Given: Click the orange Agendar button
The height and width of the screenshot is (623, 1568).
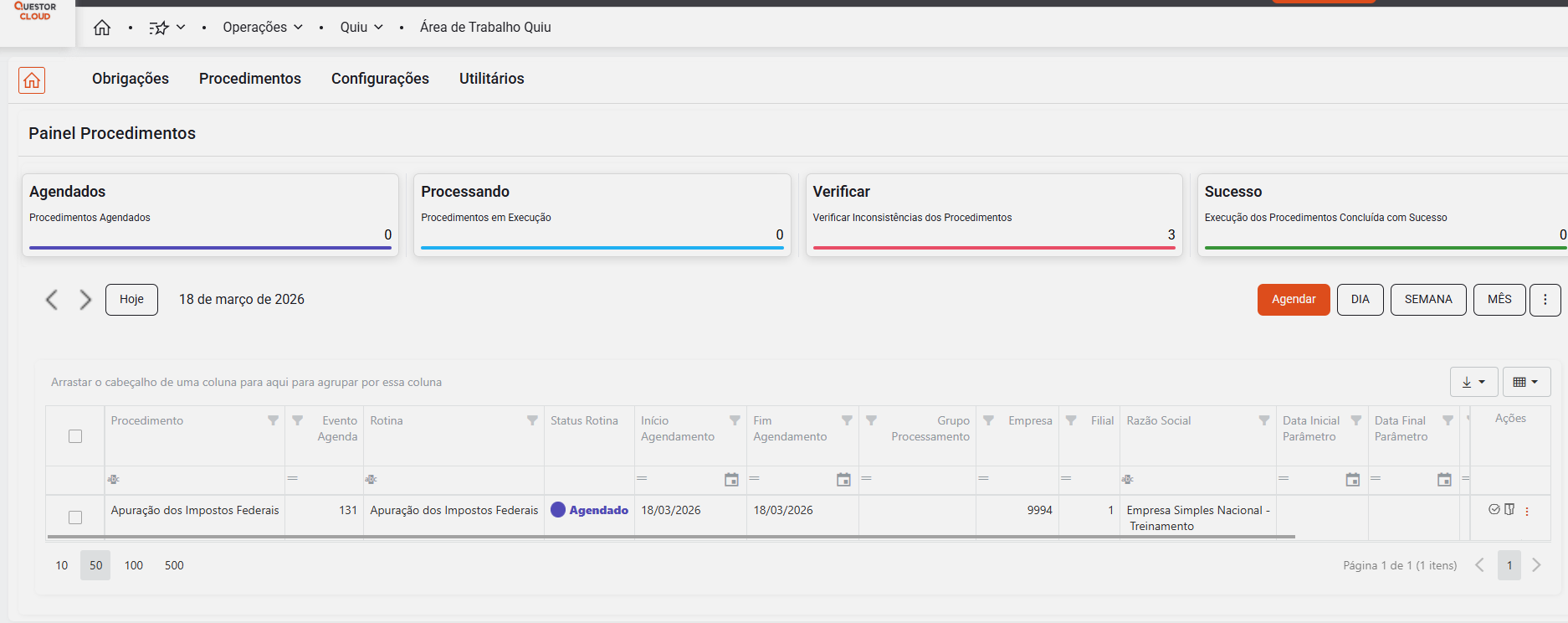Looking at the screenshot, I should [1293, 300].
